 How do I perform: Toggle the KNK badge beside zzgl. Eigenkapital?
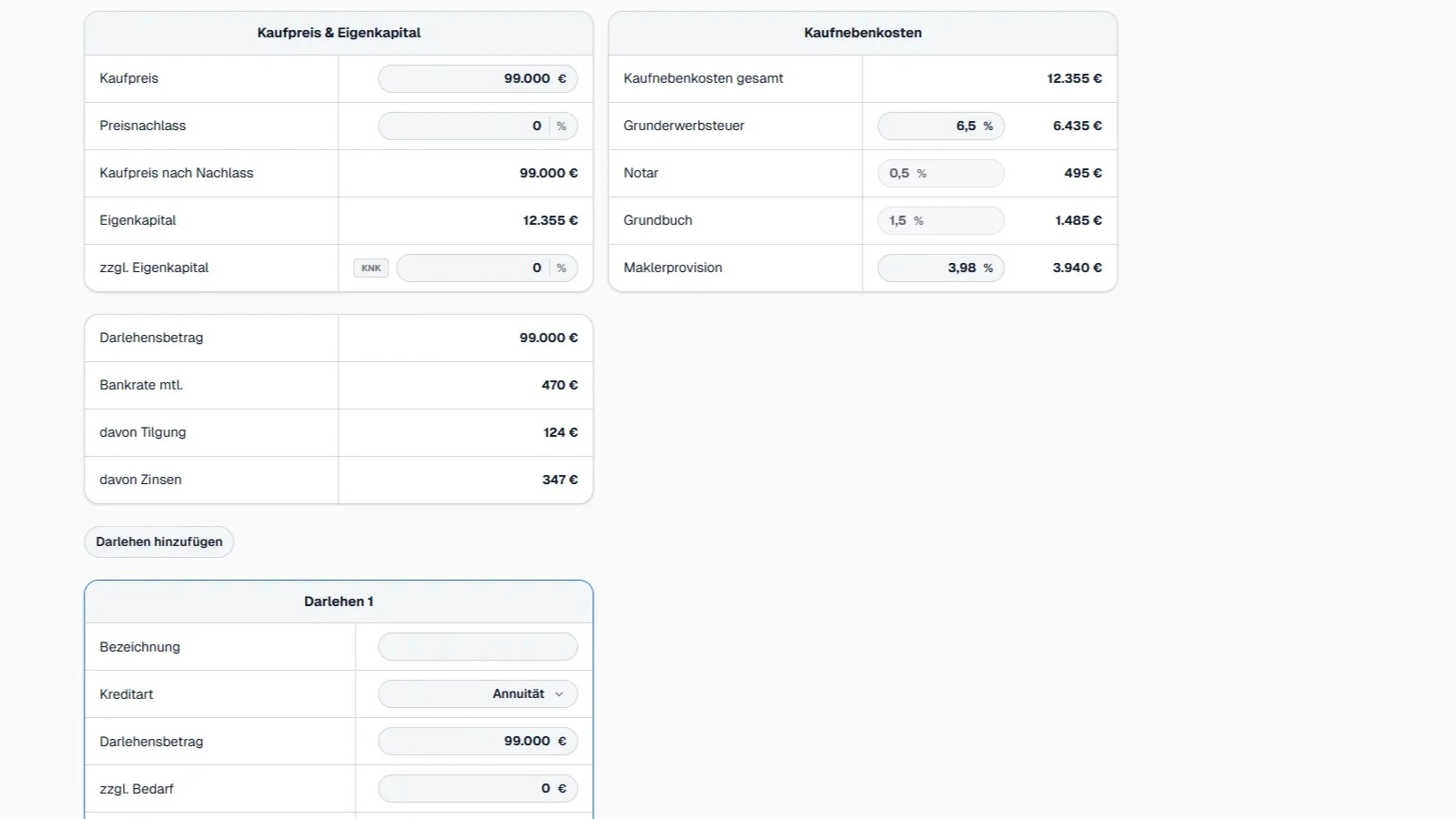pos(371,268)
